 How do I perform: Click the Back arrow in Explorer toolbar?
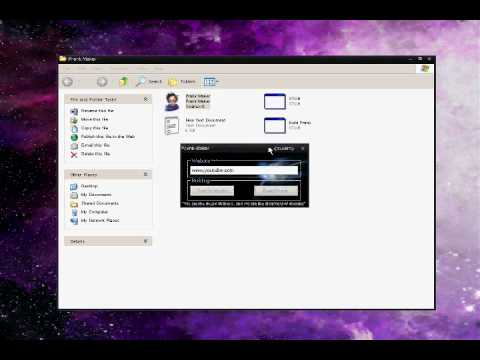(x=68, y=82)
